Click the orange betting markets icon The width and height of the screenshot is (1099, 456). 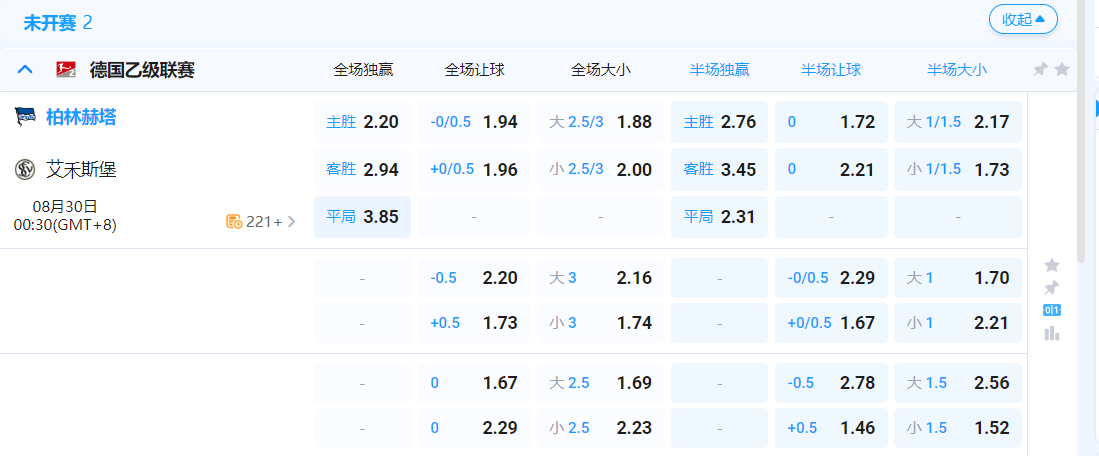pyautogui.click(x=234, y=221)
